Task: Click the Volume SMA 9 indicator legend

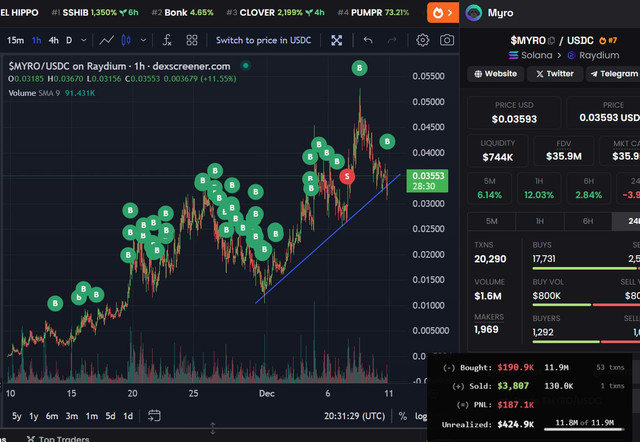Action: coord(52,93)
